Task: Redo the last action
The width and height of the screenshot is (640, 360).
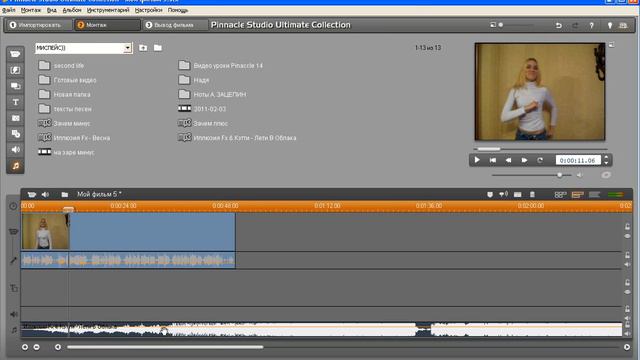Action: pos(575,25)
